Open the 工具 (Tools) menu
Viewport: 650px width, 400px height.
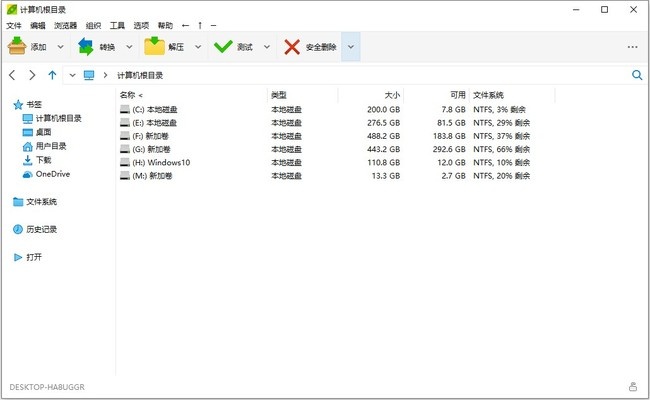coord(117,25)
